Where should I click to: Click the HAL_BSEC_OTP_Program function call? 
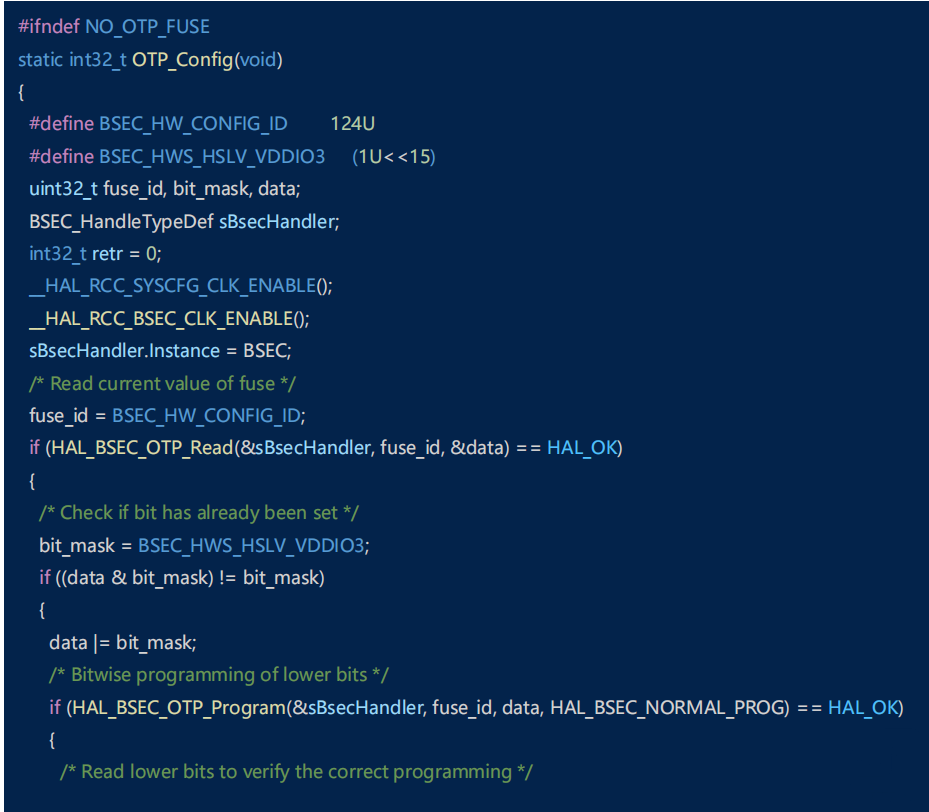click(x=177, y=707)
